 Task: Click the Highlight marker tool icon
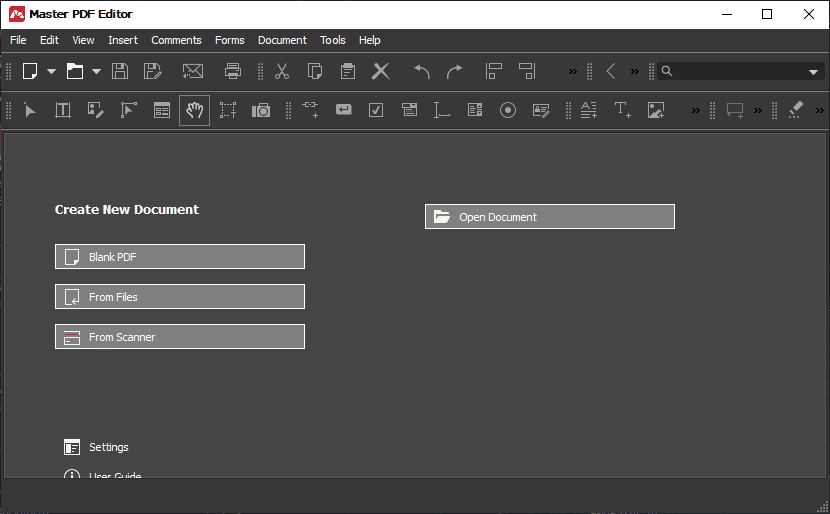796,110
